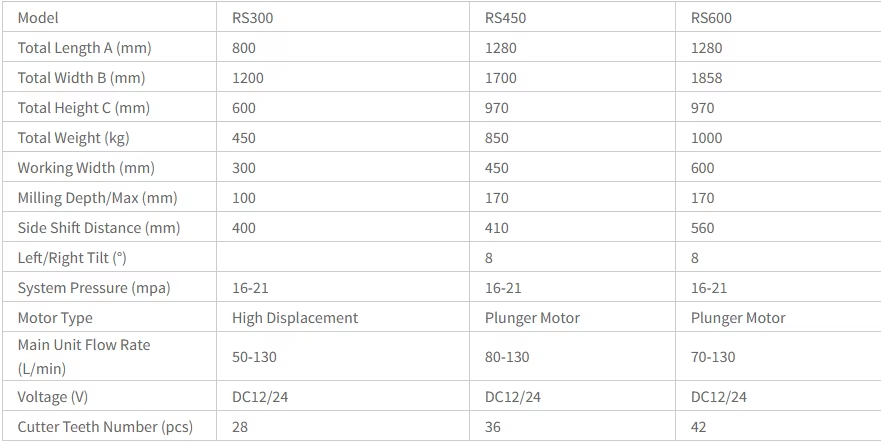This screenshot has height=442, width=881.
Task: Click the 1858 total width value
Action: coord(706,78)
